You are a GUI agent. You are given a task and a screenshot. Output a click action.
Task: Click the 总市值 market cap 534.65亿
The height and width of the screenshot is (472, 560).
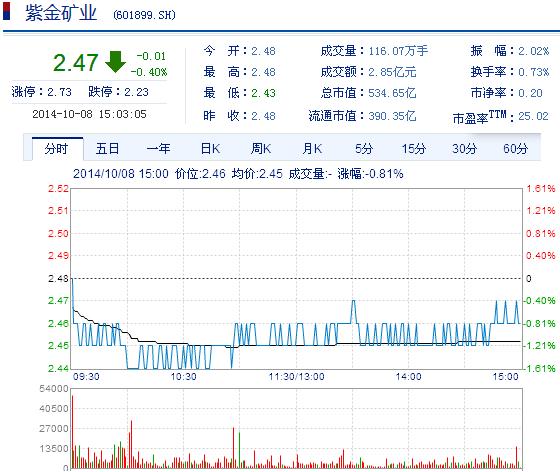392,93
